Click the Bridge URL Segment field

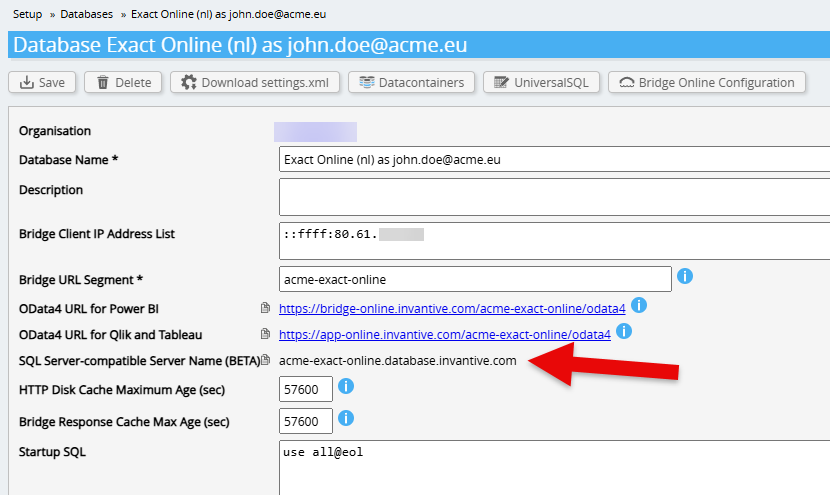[475, 279]
